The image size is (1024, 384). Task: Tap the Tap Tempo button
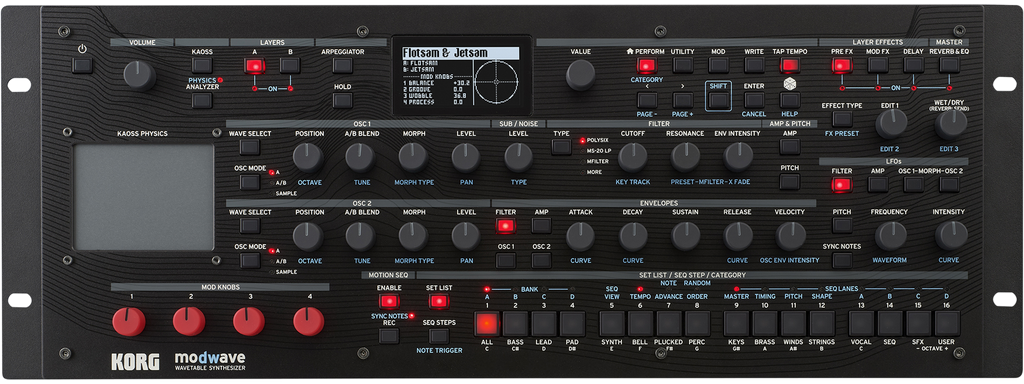tap(790, 65)
